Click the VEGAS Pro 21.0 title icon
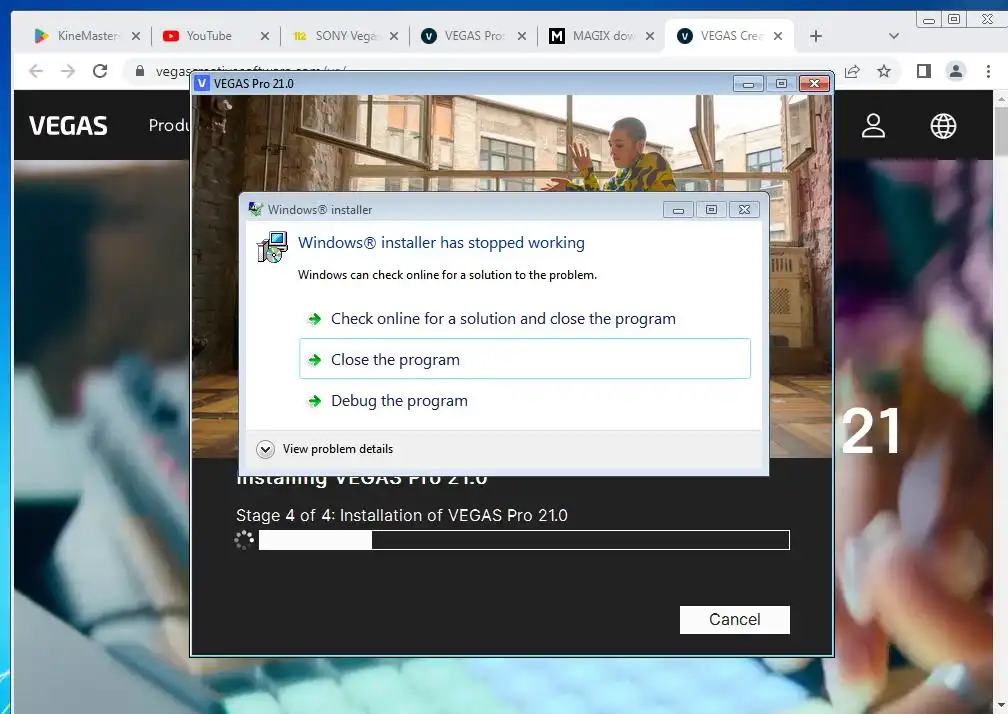Screen dimensions: 1008x714 pyautogui.click(x=202, y=84)
